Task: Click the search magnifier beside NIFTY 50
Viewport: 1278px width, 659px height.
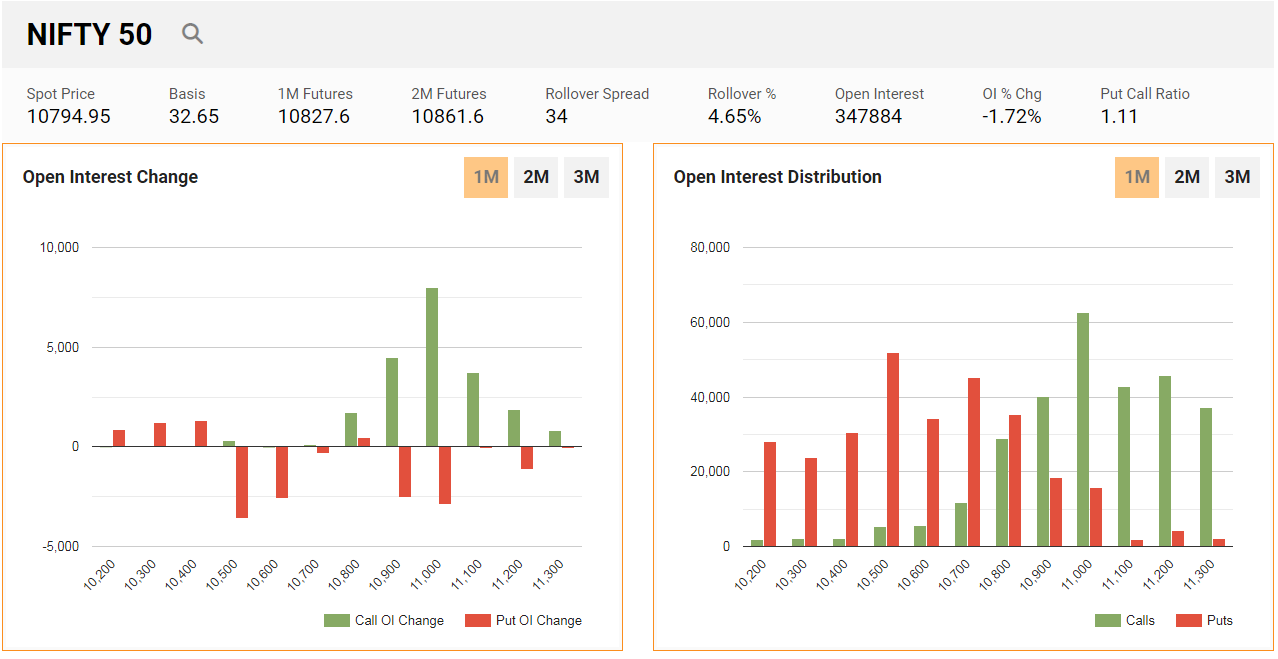Action: [192, 34]
